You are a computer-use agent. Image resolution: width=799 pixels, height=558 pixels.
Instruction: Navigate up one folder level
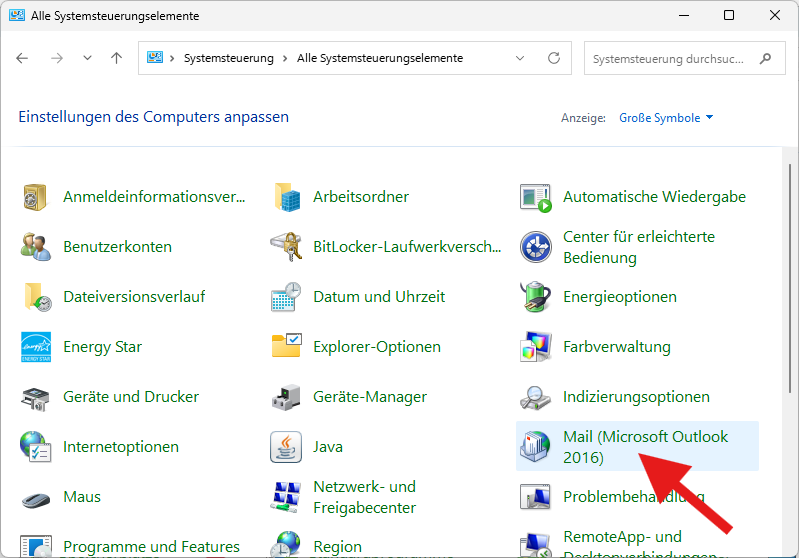pos(116,58)
